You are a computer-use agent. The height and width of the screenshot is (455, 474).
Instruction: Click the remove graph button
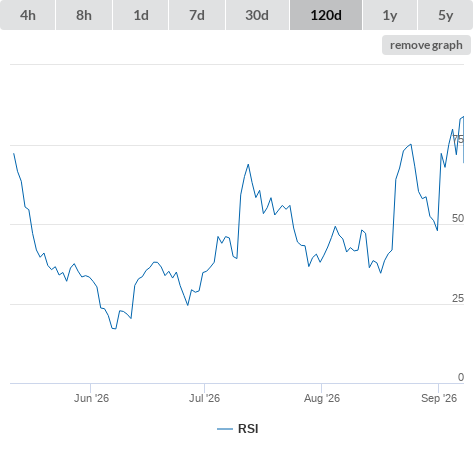[x=426, y=45]
